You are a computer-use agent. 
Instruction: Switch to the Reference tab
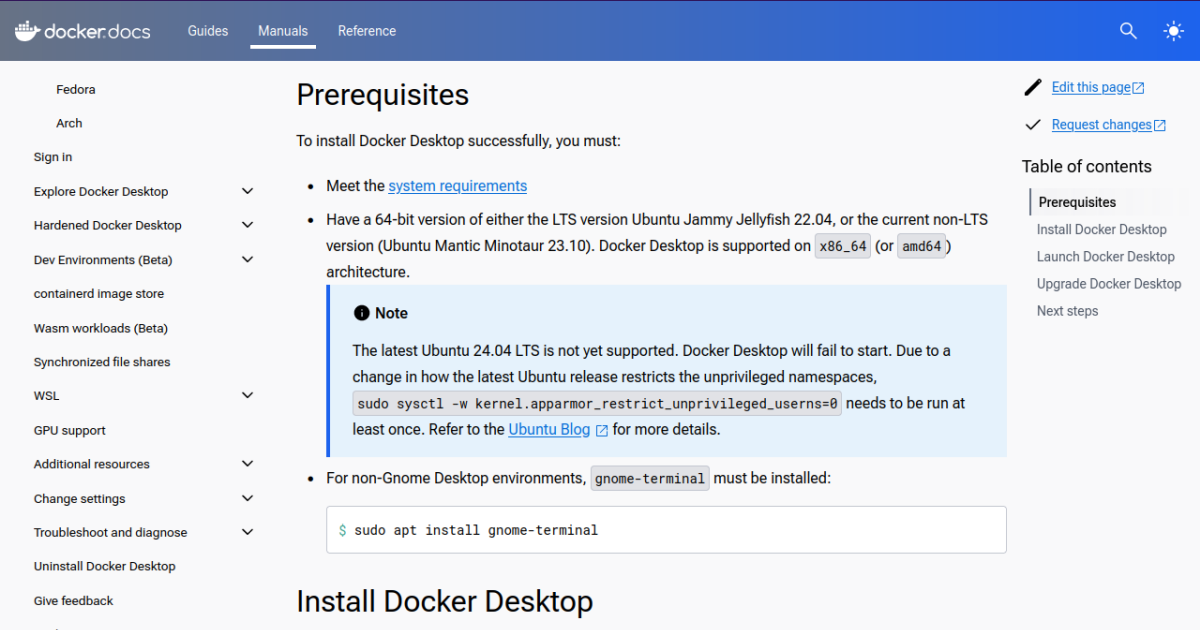(x=367, y=31)
